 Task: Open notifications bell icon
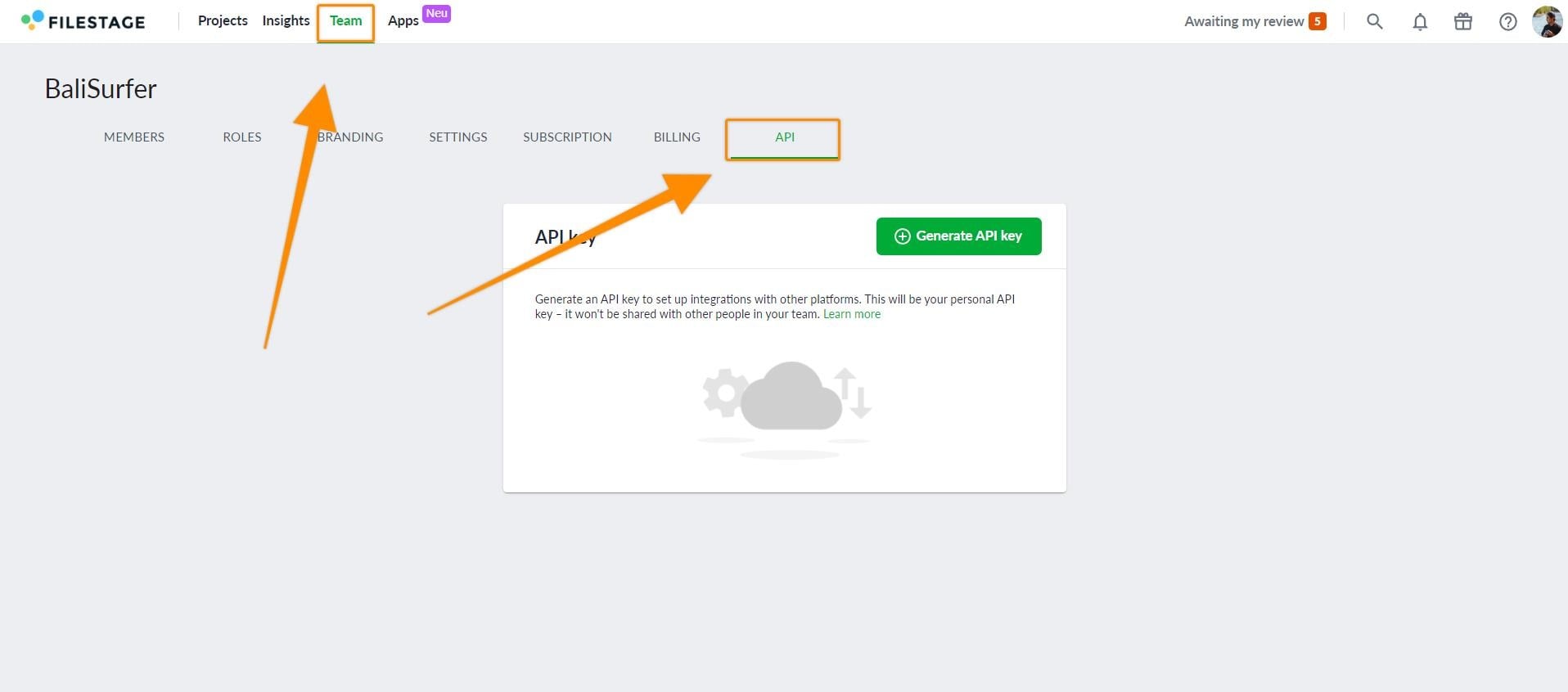click(1420, 21)
